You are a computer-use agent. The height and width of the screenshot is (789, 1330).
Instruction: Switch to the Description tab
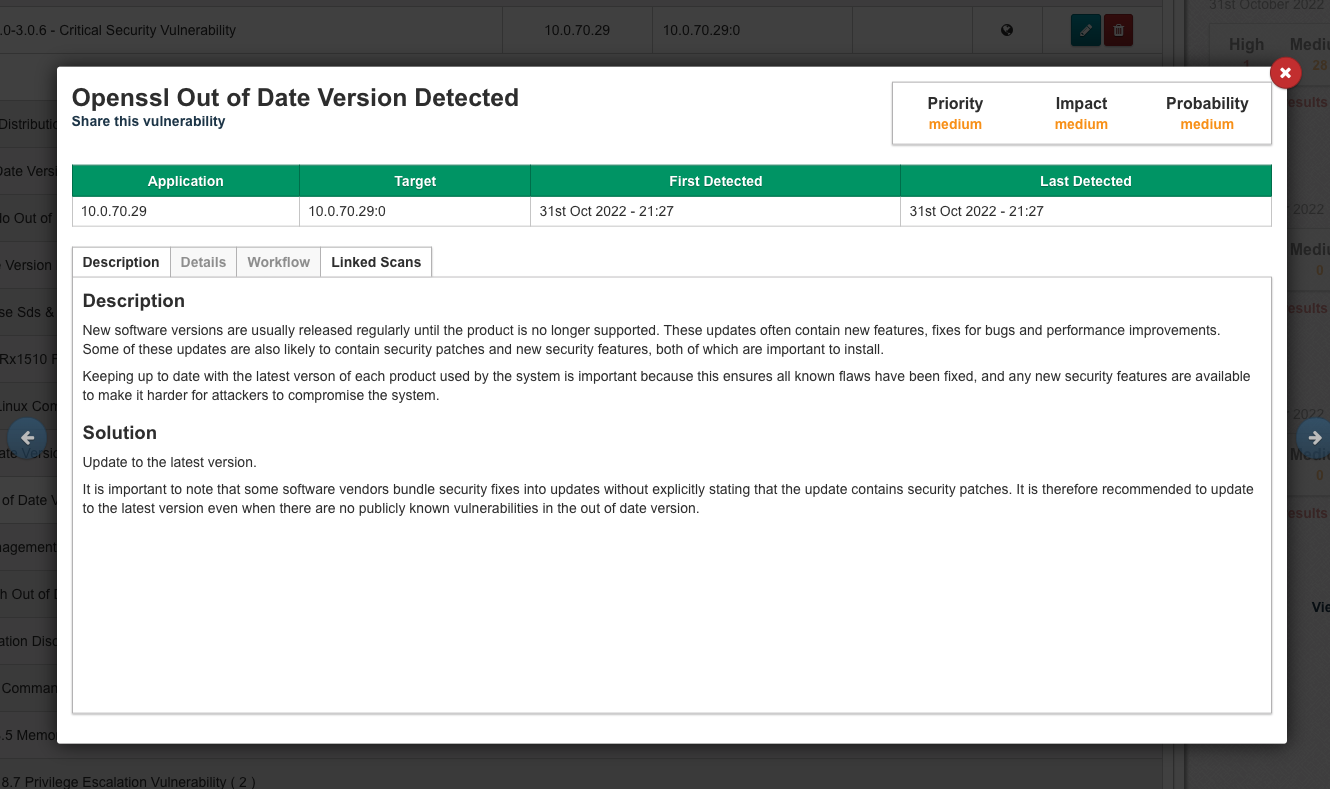[x=121, y=262]
